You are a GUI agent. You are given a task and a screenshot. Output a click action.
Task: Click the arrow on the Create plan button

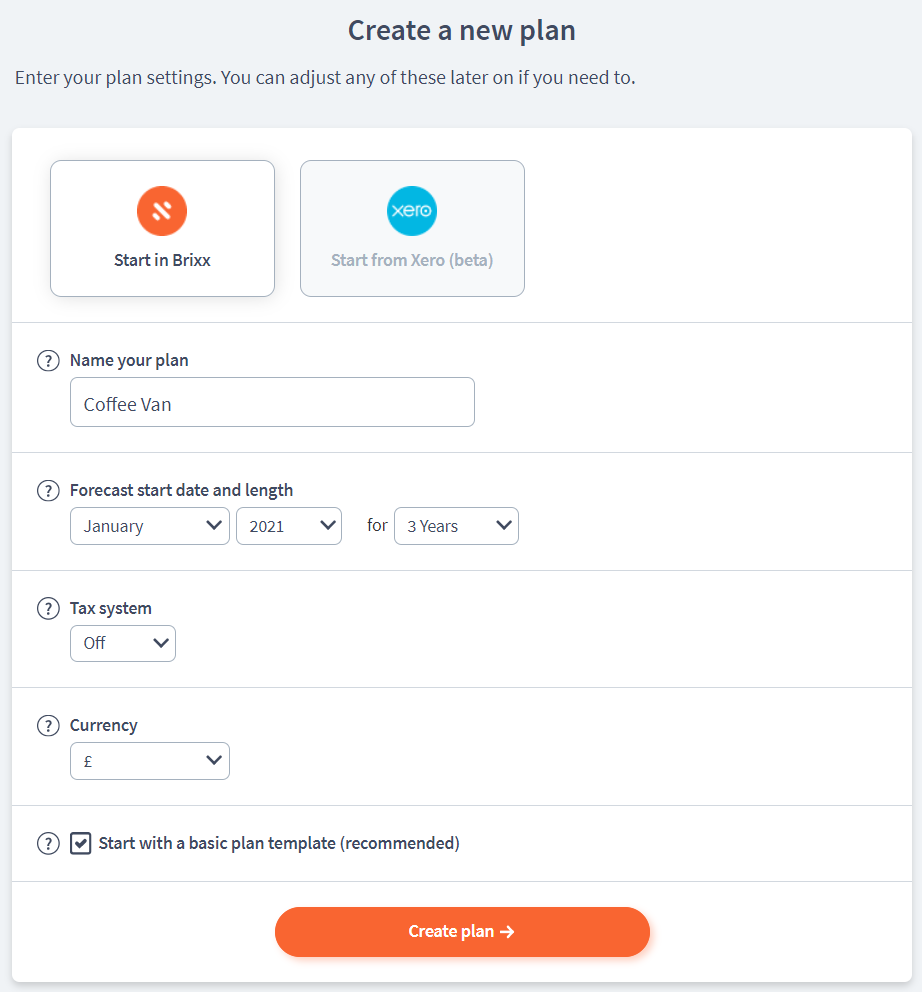pos(507,932)
